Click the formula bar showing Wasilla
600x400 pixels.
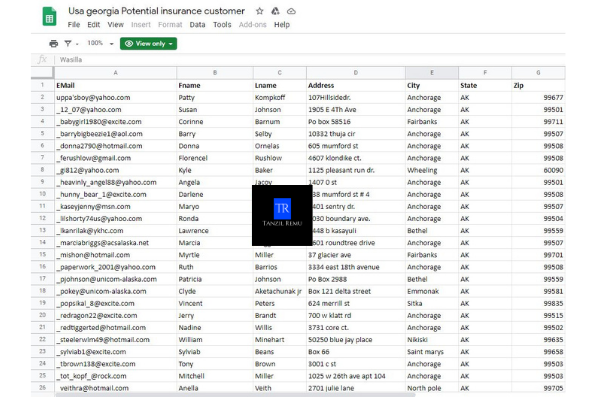tap(310, 60)
